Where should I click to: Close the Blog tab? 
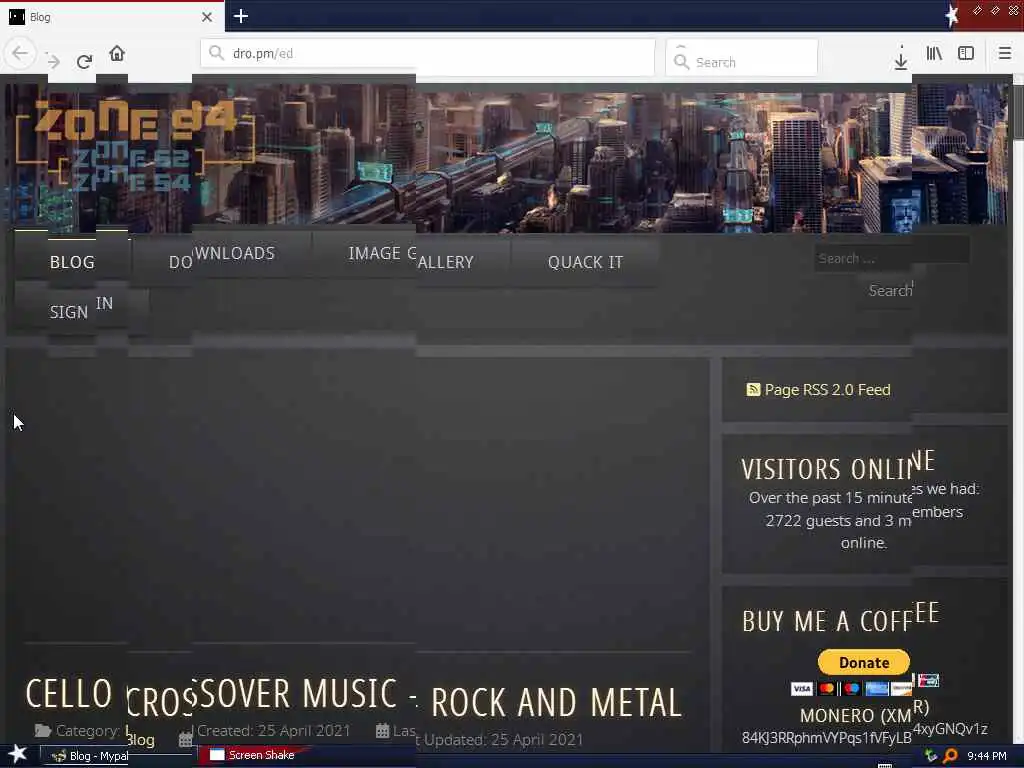207,17
